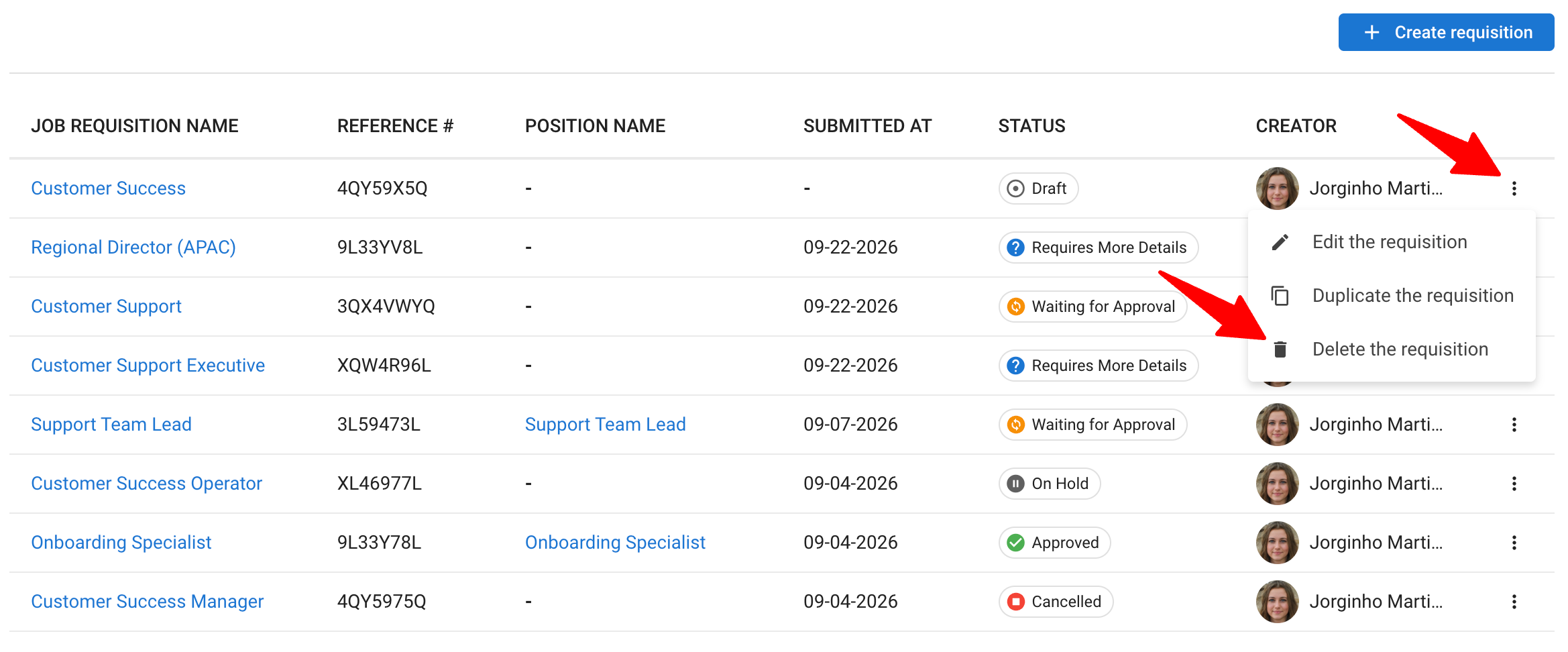Click the green check icon on Approved
The image size is (1568, 652).
click(x=1016, y=543)
